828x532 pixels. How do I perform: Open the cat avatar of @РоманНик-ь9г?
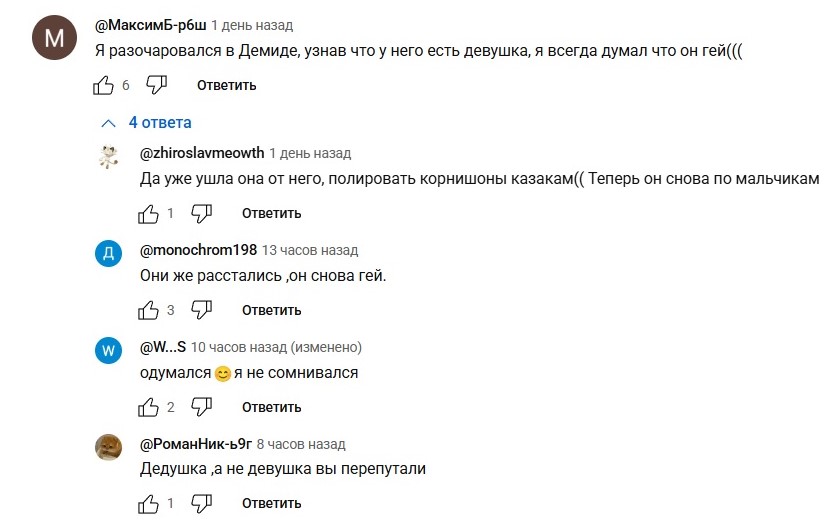click(x=108, y=447)
